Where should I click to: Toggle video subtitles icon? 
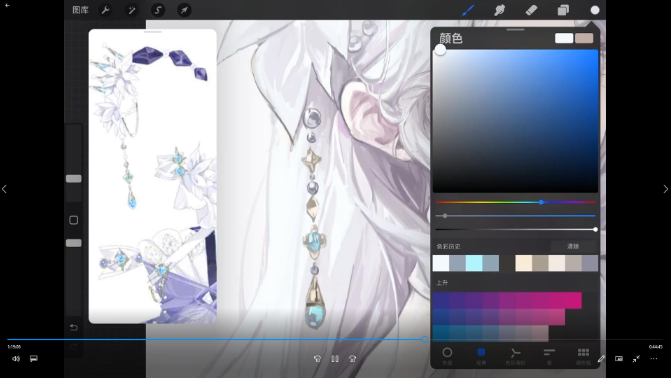coord(33,359)
